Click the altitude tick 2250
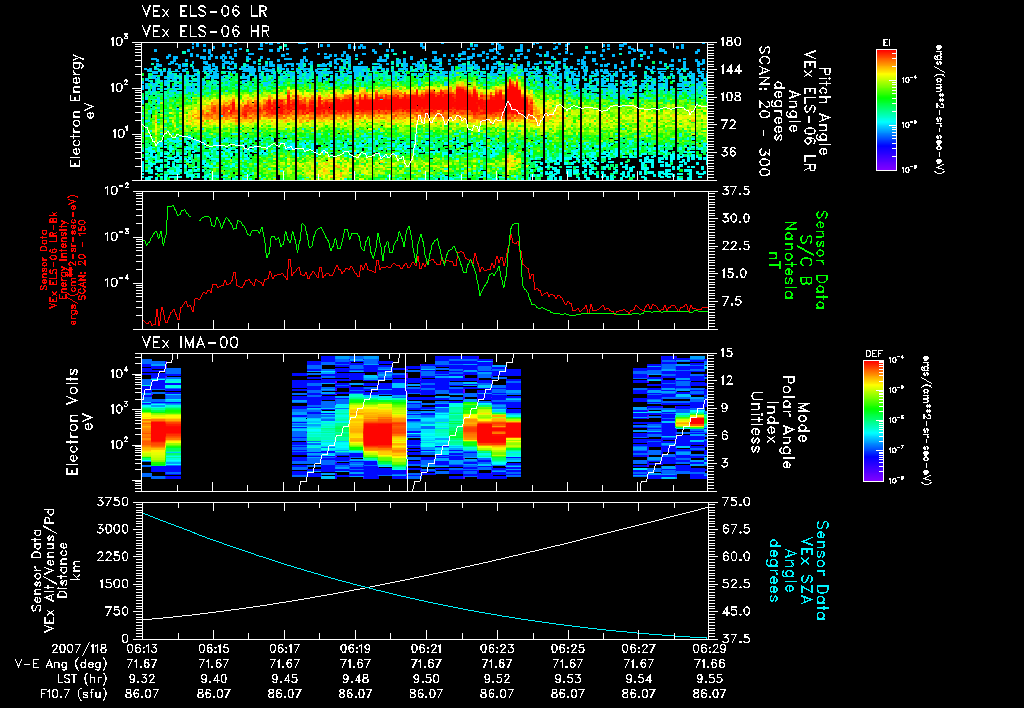The width and height of the screenshot is (1024, 708). point(112,556)
